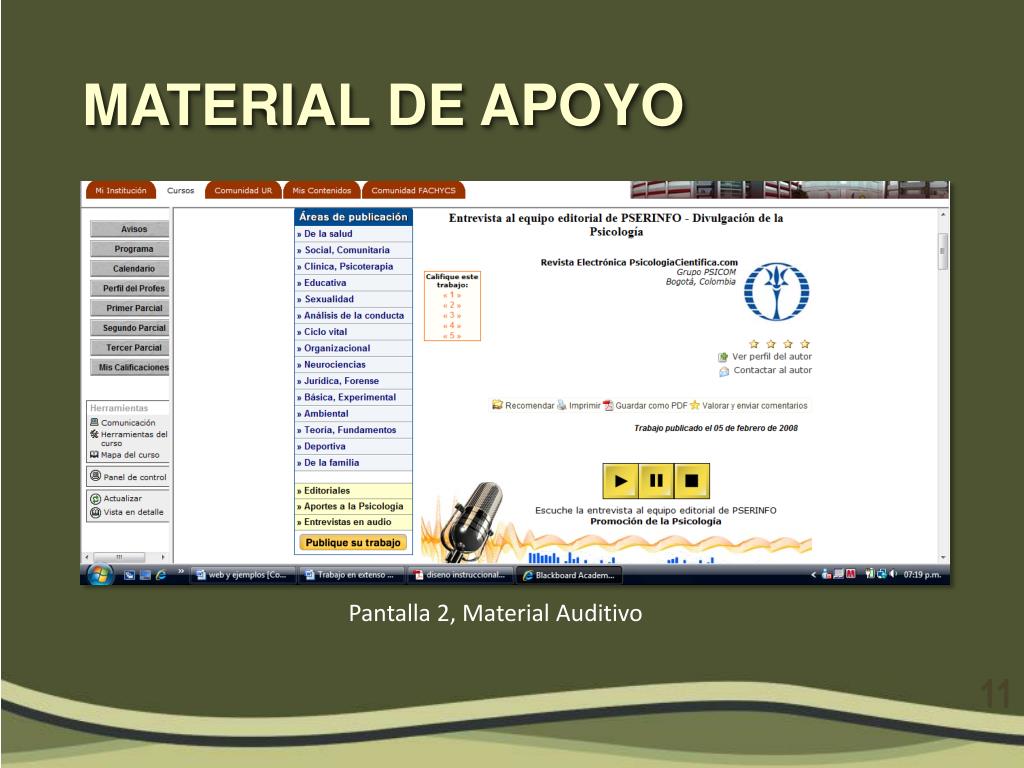The image size is (1024, 768).
Task: Open the Organizacional area link
Action: [x=353, y=348]
